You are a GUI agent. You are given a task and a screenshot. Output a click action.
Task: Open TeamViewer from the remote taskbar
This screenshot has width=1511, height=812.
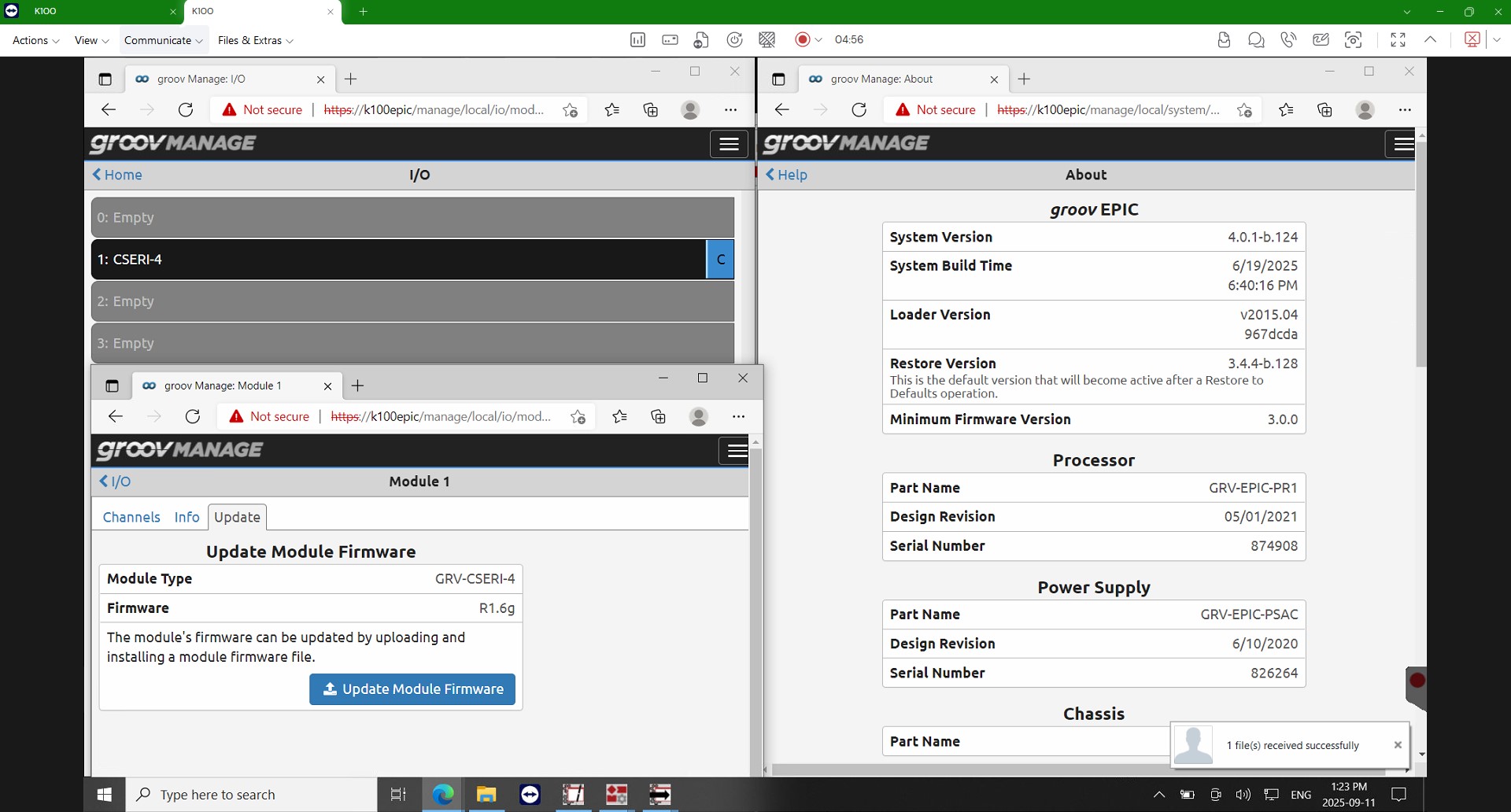[530, 795]
